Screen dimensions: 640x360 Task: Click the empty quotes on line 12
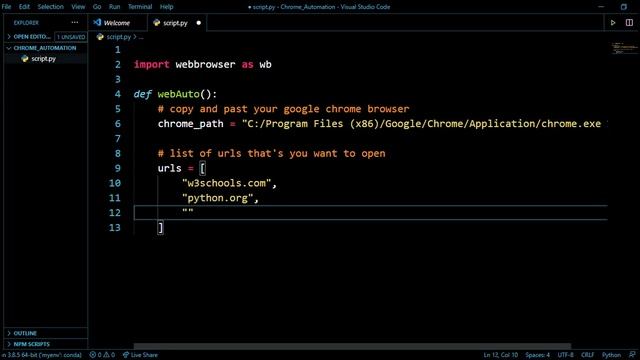point(188,211)
